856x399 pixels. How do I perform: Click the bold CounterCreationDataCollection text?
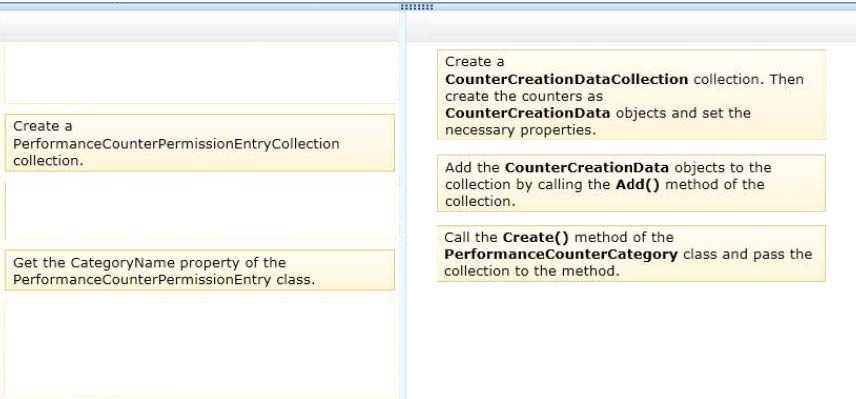(x=567, y=79)
